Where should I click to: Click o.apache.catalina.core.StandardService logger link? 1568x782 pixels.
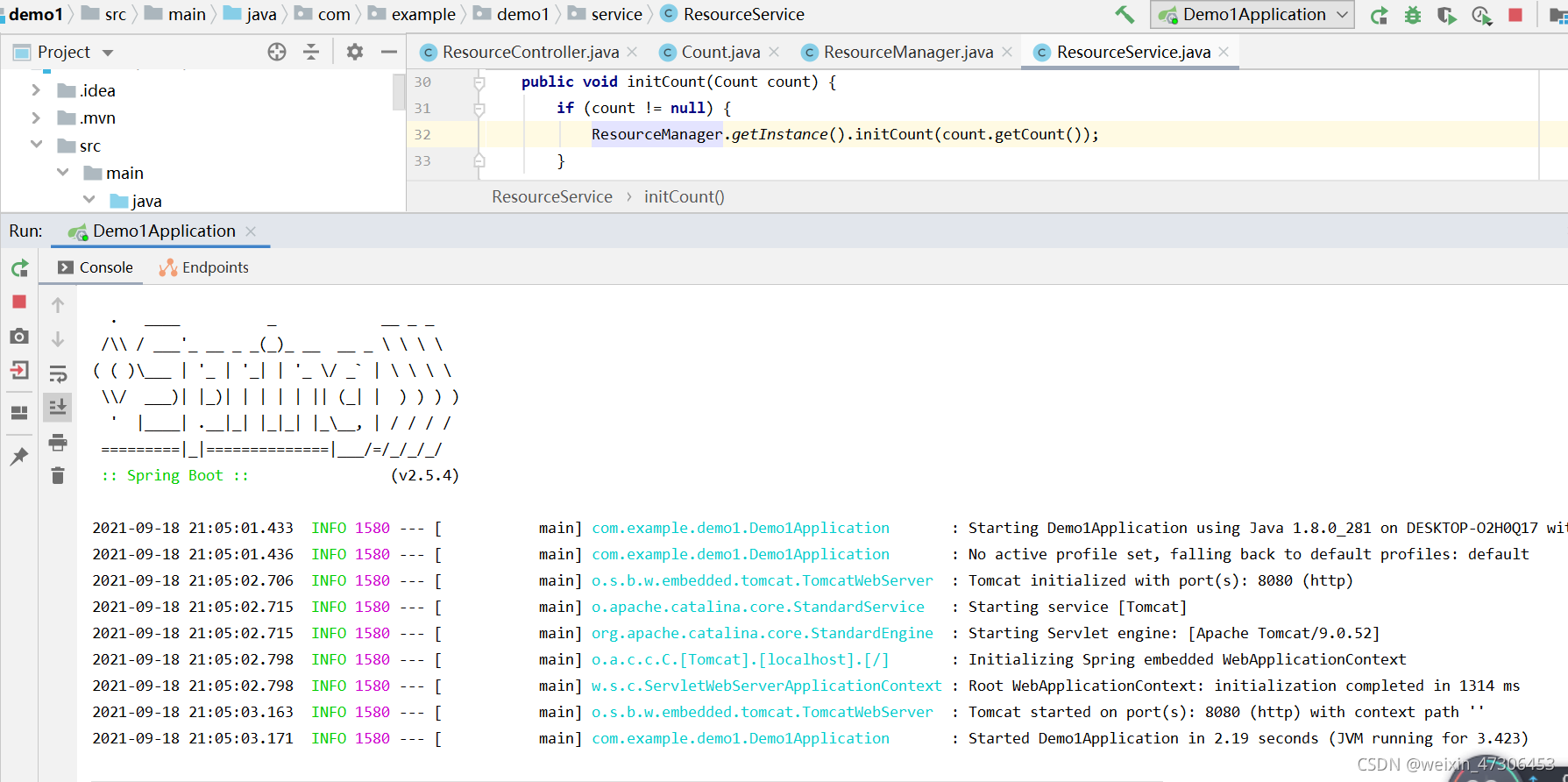click(x=757, y=607)
